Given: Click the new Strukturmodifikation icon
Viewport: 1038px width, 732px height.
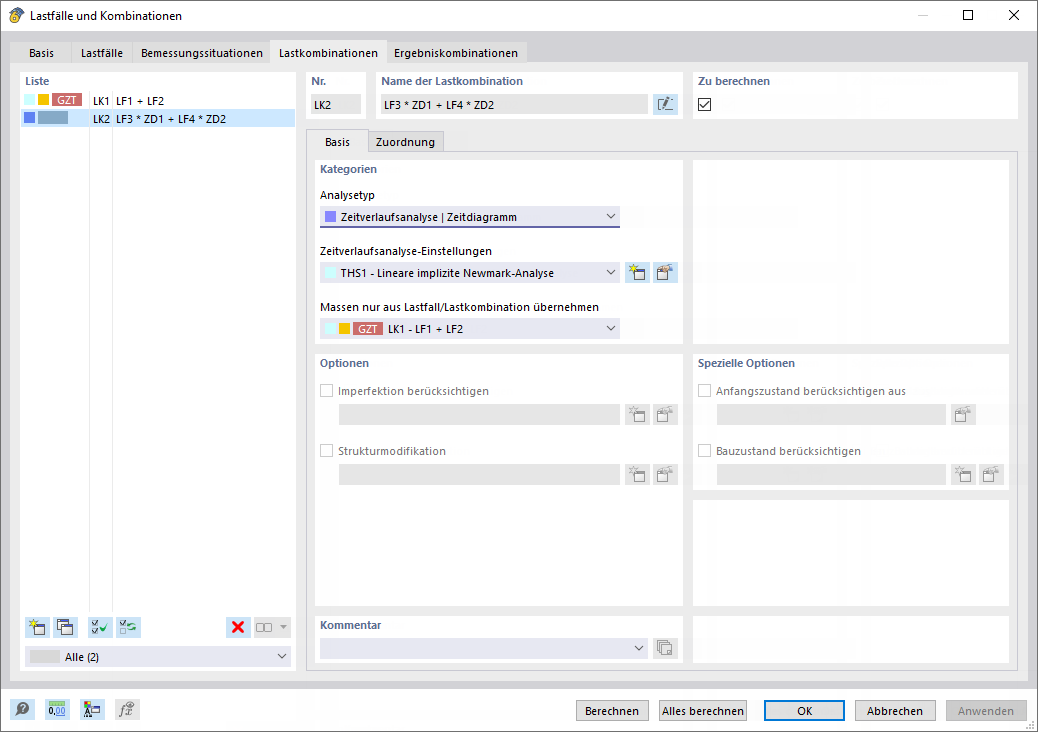Looking at the screenshot, I should coord(637,474).
